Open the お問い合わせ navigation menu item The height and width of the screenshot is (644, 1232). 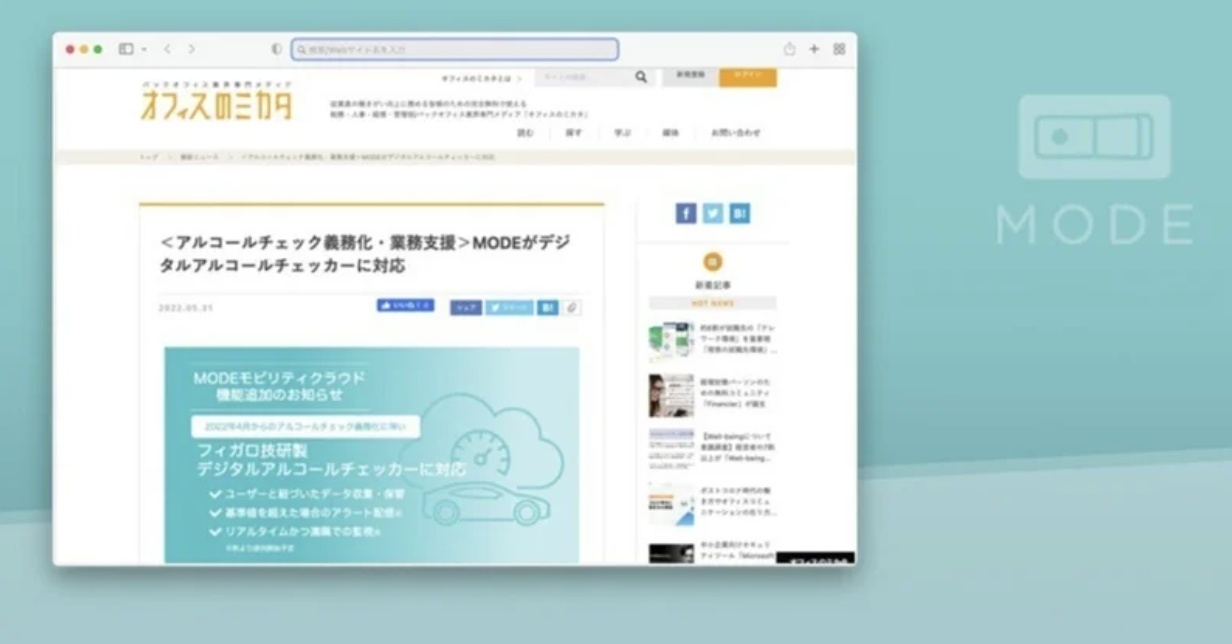(x=735, y=132)
